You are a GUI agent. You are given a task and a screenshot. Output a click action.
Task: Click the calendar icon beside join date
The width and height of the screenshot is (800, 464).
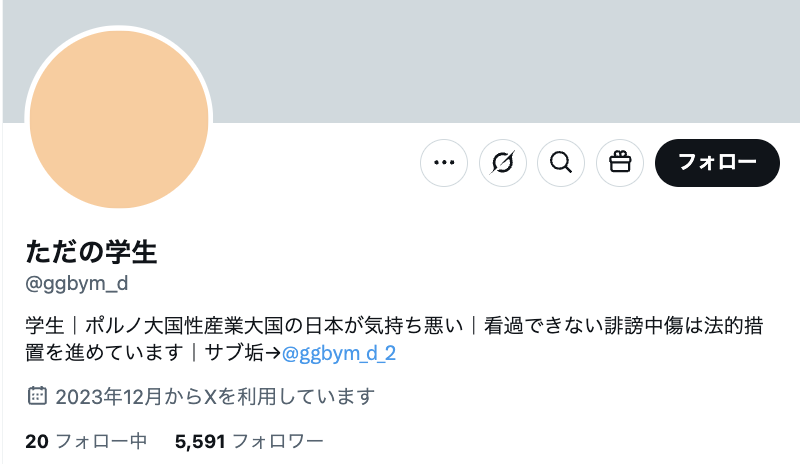pos(37,396)
